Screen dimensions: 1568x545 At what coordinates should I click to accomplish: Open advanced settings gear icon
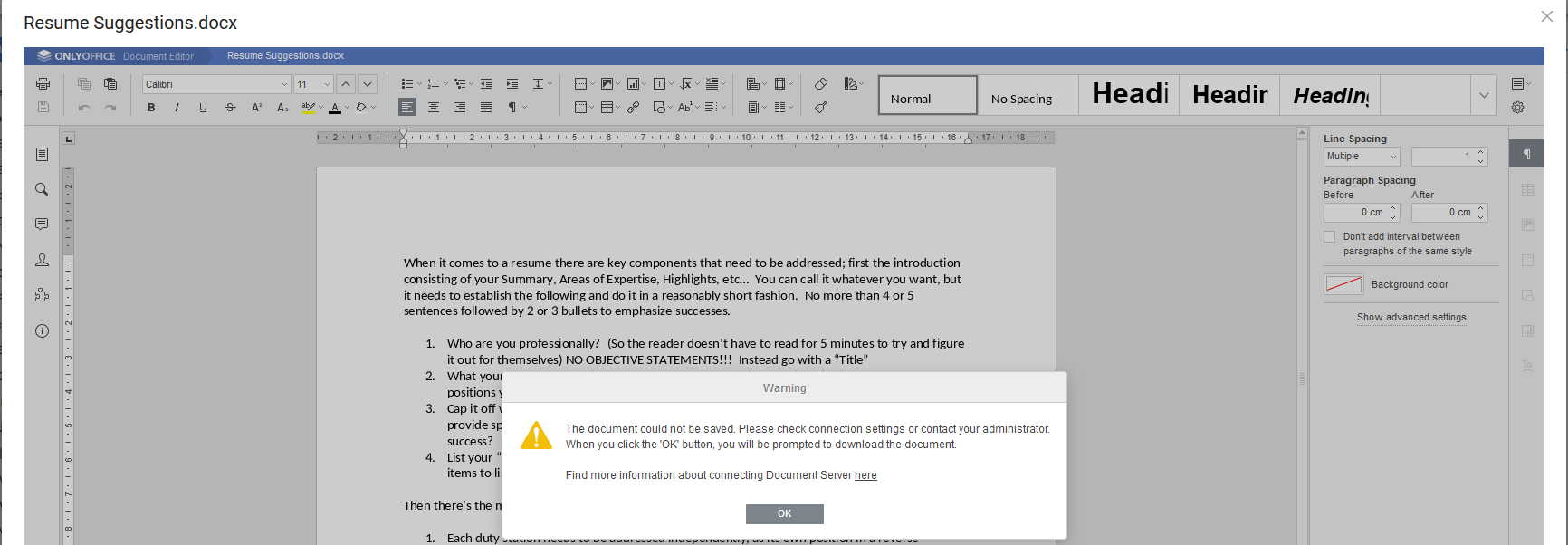point(1518,108)
